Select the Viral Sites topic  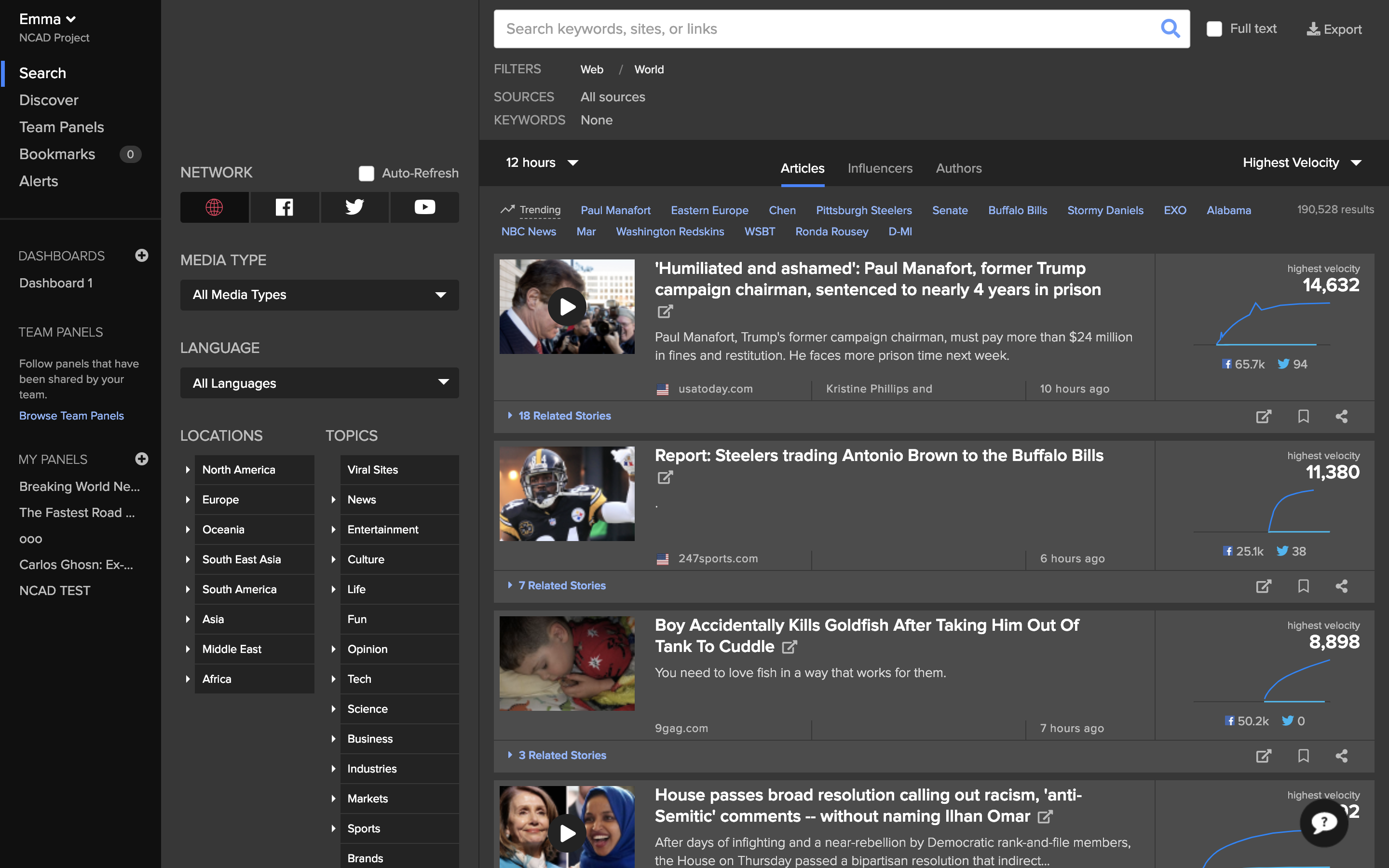[x=399, y=470]
